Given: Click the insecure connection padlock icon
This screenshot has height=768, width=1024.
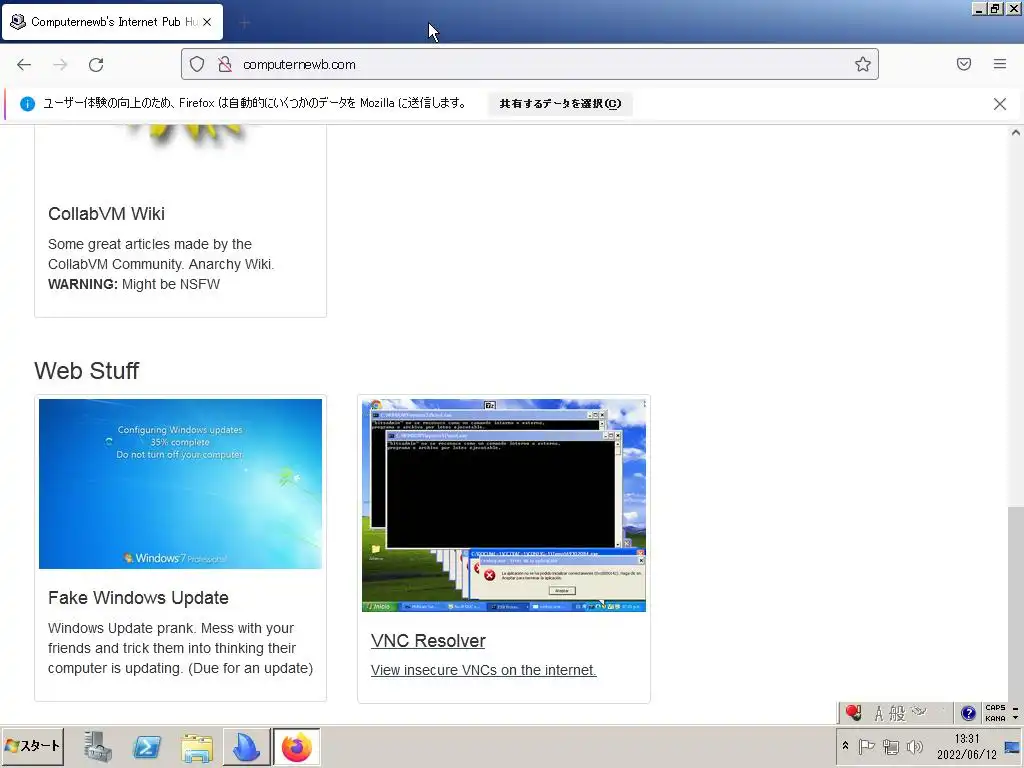Looking at the screenshot, I should pos(225,64).
